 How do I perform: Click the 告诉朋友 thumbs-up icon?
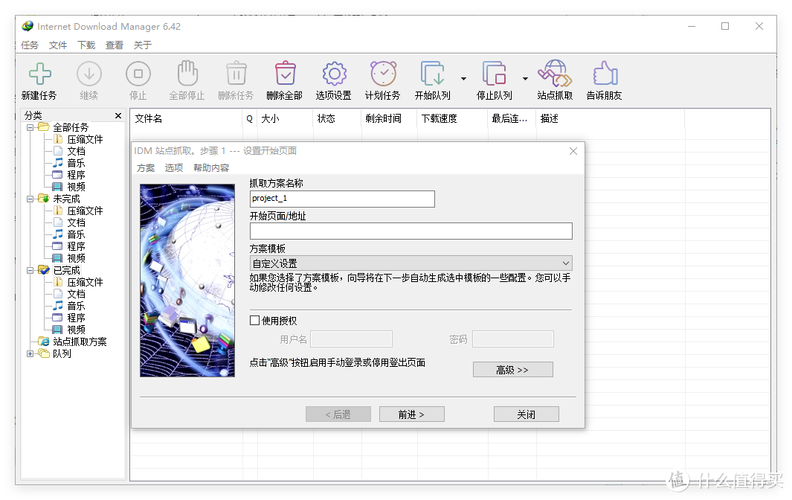[x=605, y=74]
